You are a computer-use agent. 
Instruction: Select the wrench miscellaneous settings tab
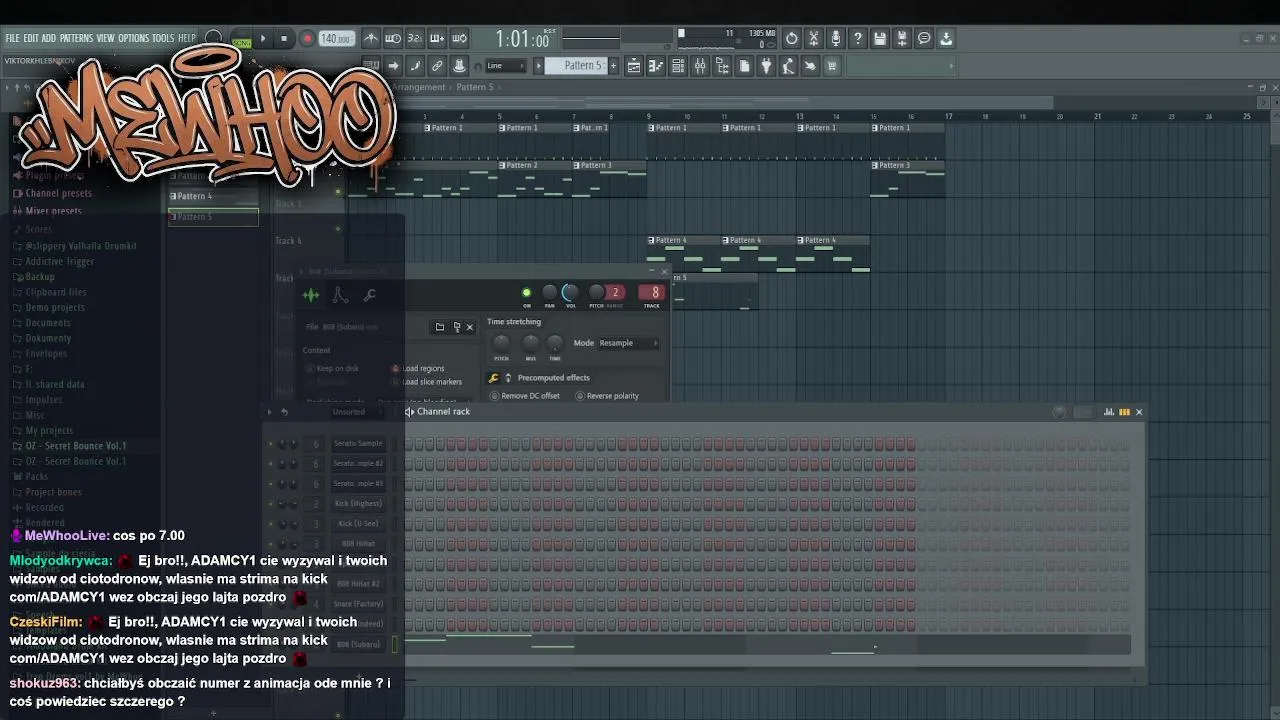coord(369,295)
